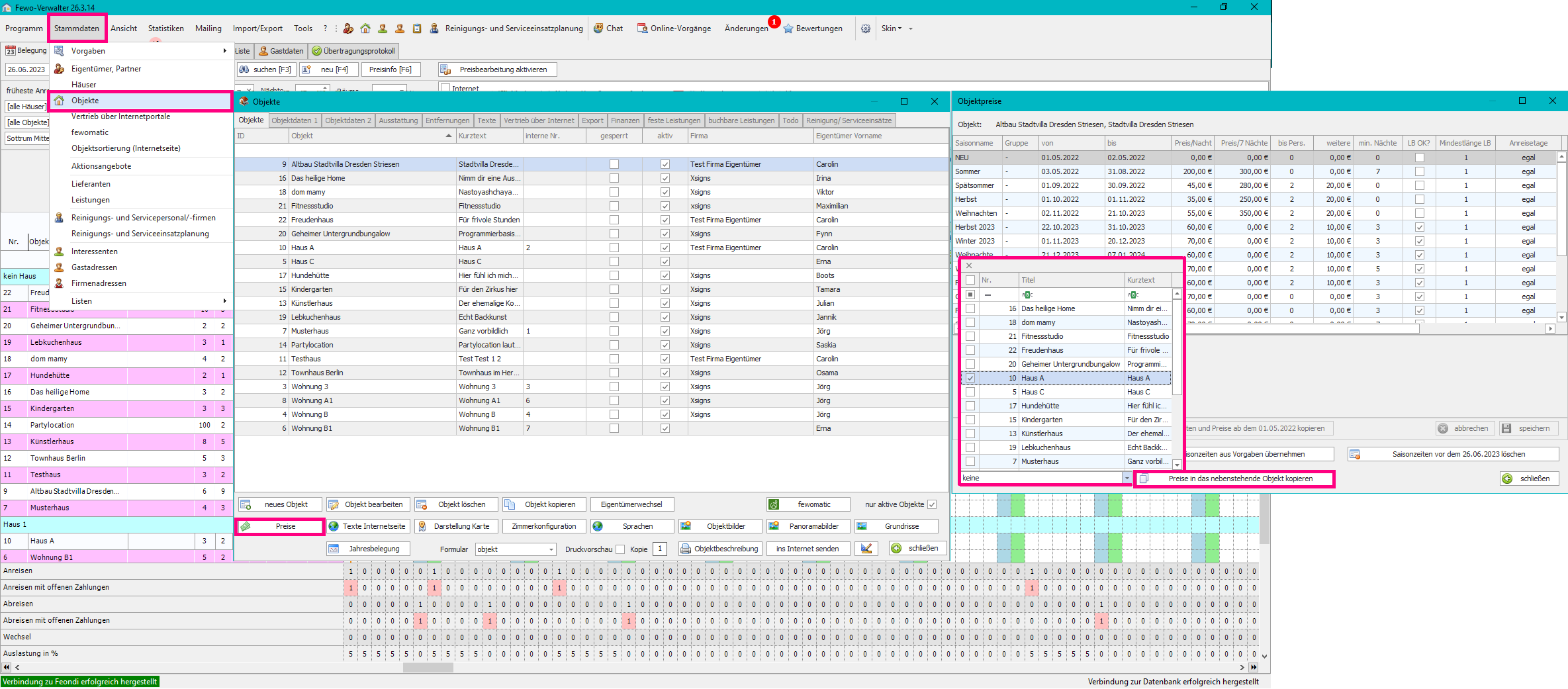The image size is (1568, 689).
Task: Open the keine combo box dropdown arrow
Action: [1127, 478]
